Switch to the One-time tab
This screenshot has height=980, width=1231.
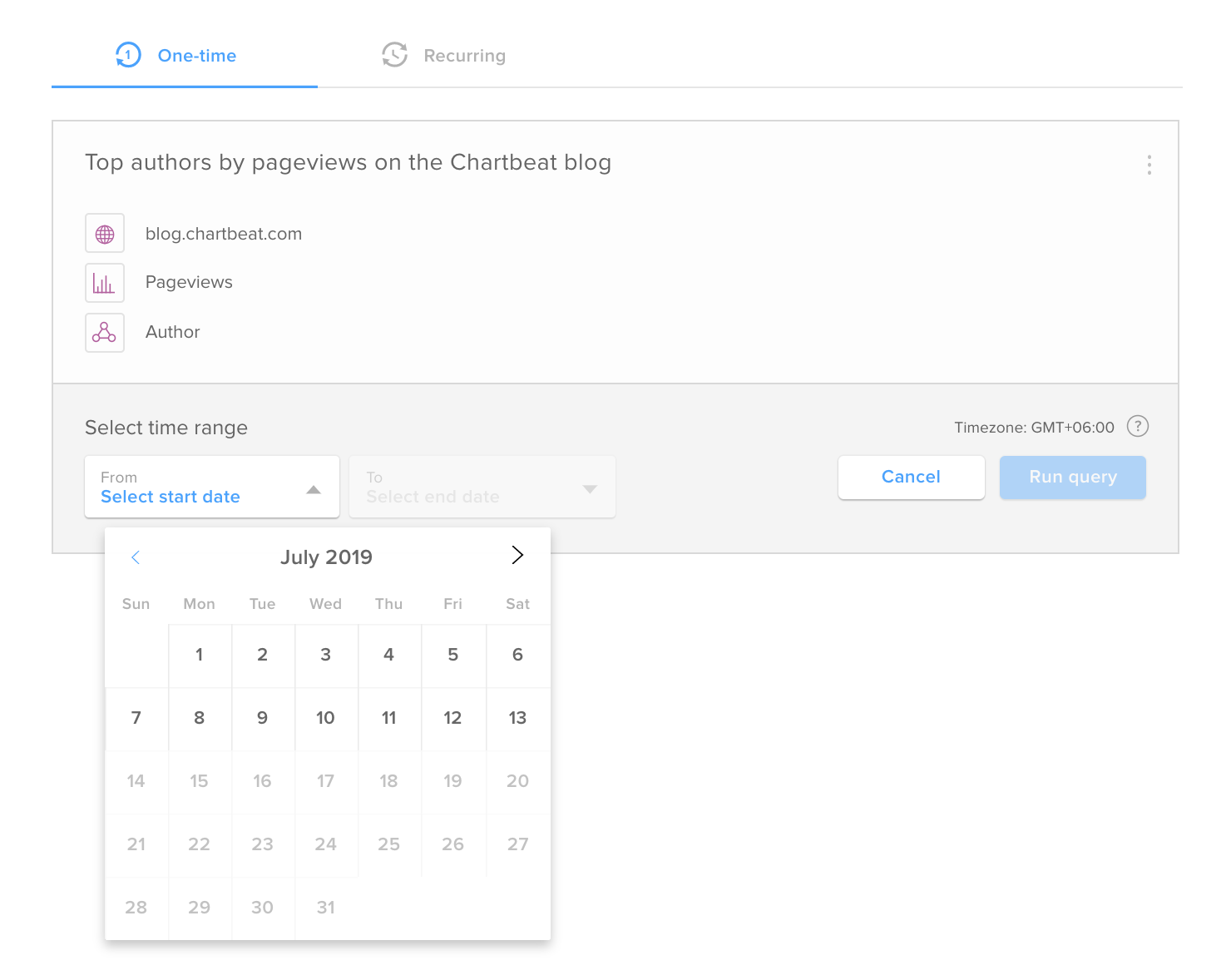tap(185, 55)
